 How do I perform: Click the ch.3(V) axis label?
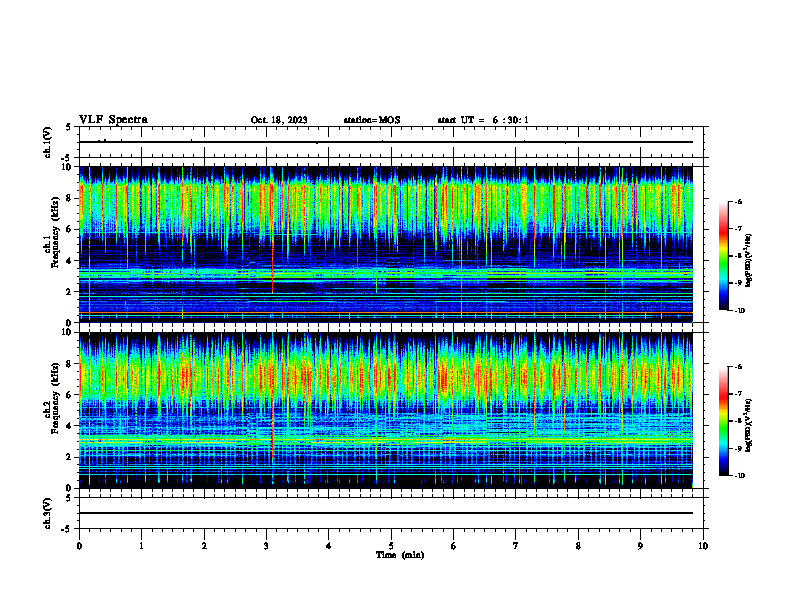pos(47,513)
